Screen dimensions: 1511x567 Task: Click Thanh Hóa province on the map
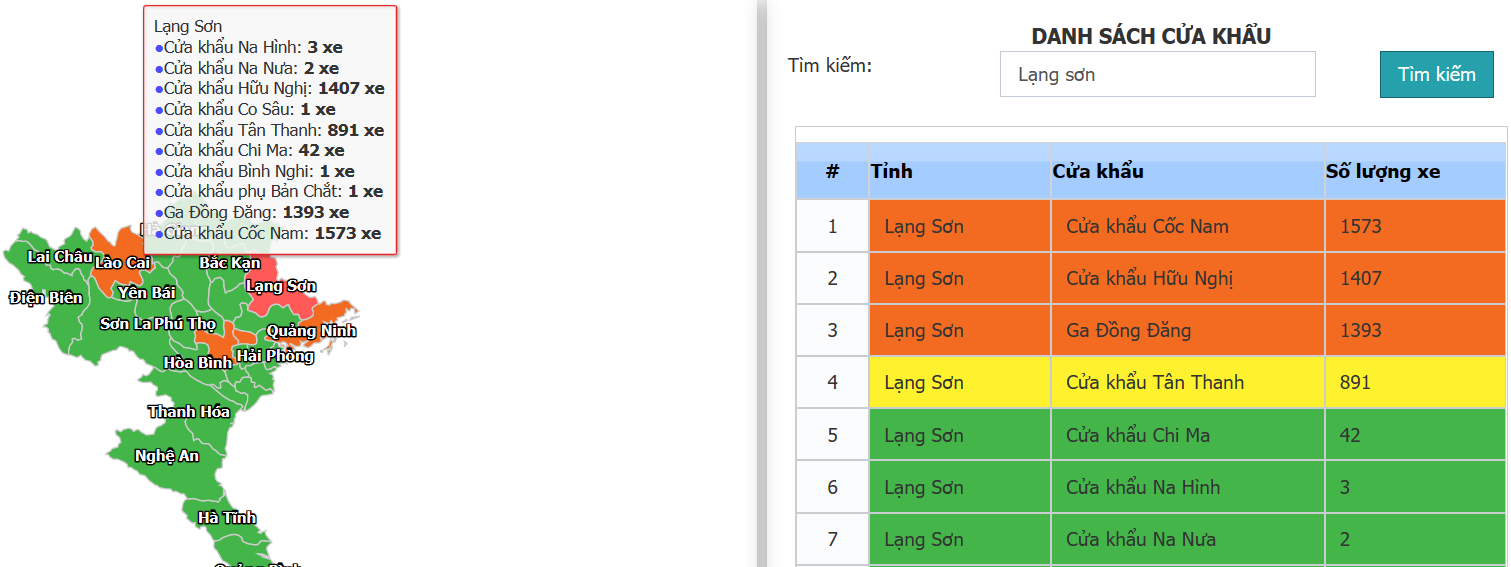[x=189, y=412]
